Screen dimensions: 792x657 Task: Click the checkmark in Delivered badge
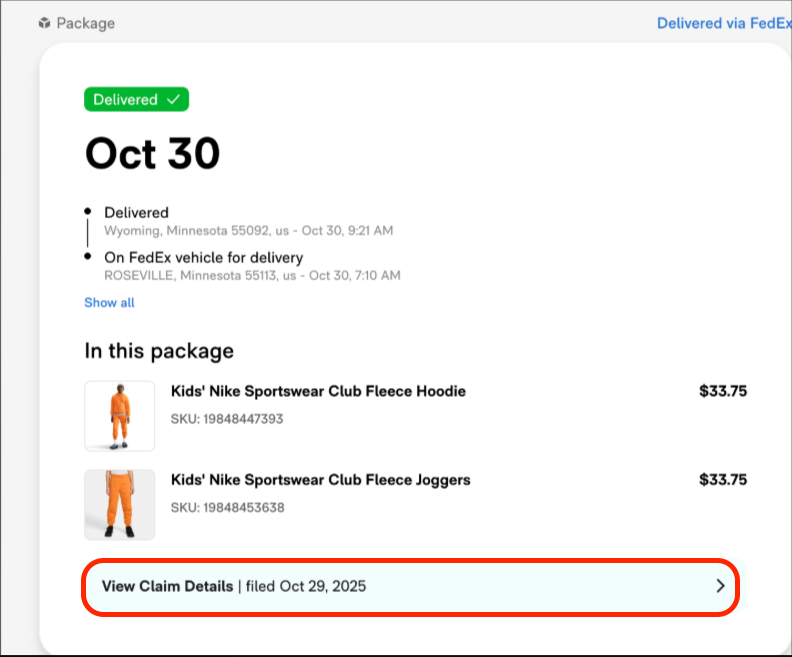coord(173,100)
